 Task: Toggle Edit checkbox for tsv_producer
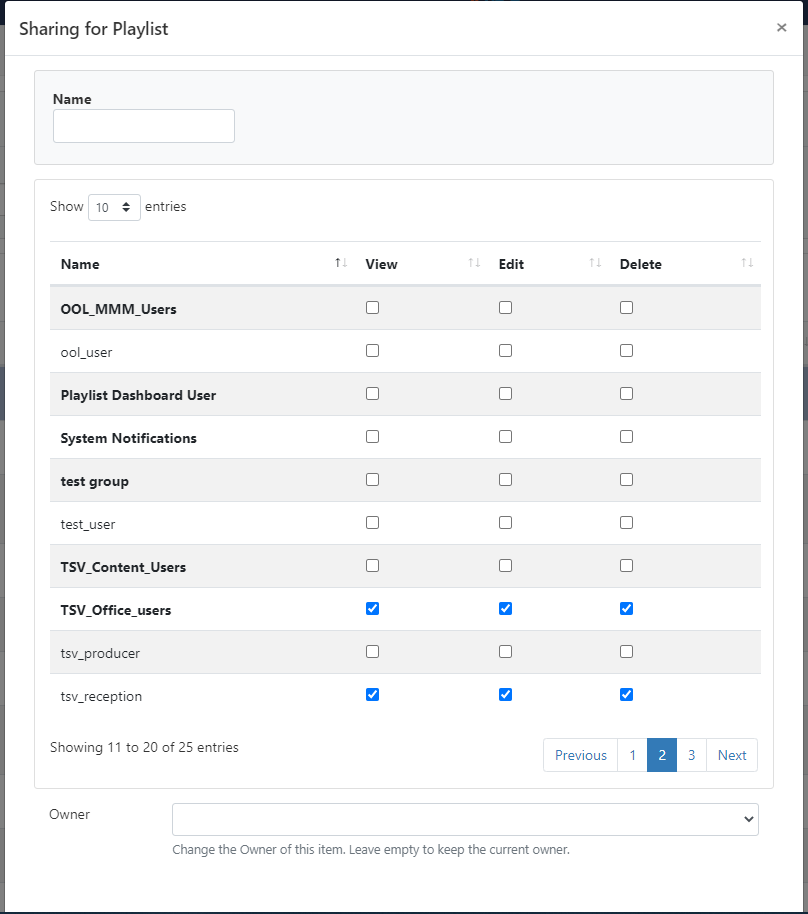point(505,652)
